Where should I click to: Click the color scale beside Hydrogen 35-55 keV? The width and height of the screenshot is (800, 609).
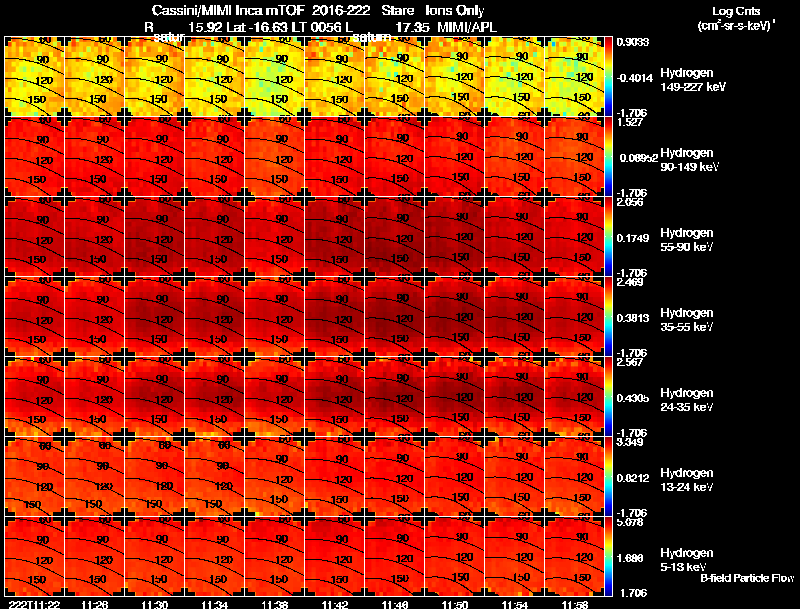tap(608, 316)
